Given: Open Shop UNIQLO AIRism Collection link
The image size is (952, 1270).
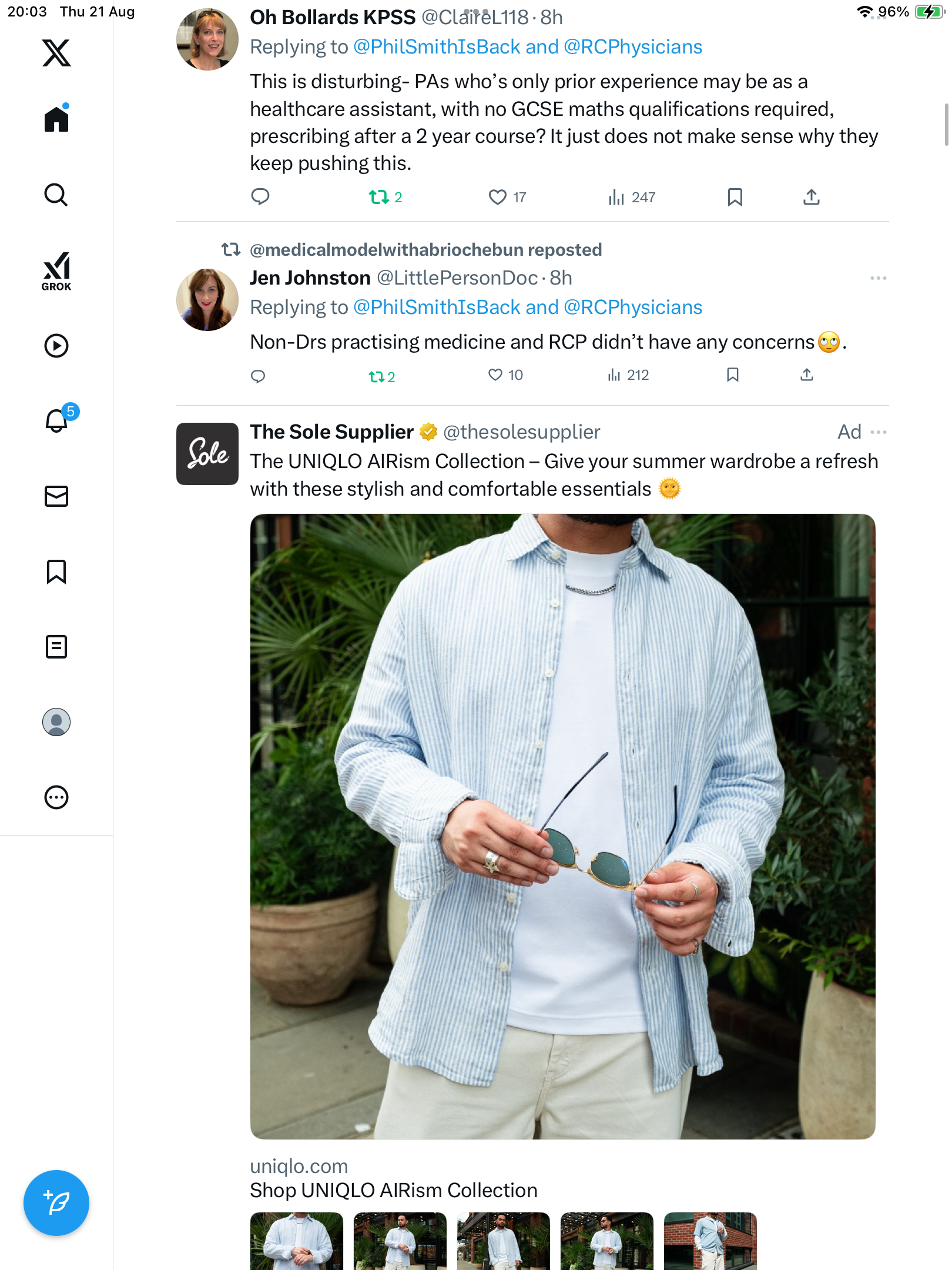Looking at the screenshot, I should 394,1190.
